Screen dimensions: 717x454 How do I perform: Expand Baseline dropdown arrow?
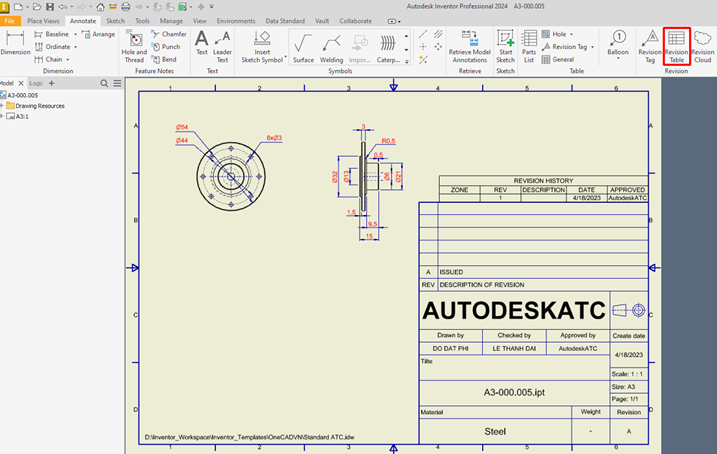(75, 34)
